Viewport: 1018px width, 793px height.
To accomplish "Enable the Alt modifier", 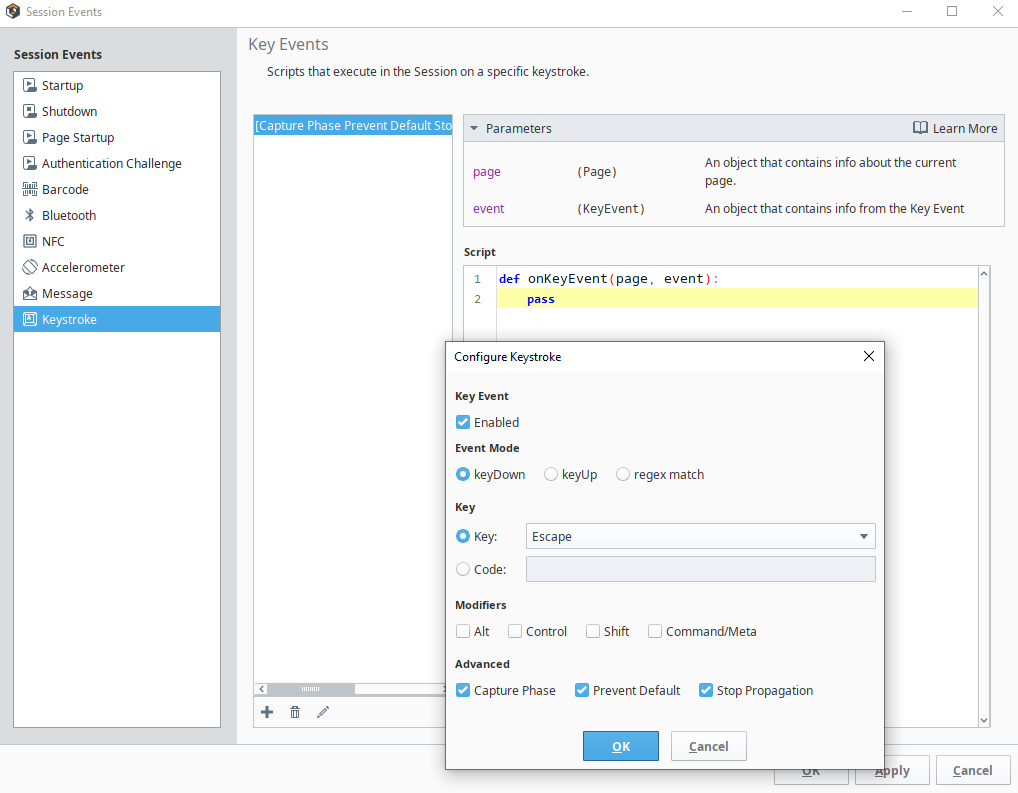I will (463, 631).
